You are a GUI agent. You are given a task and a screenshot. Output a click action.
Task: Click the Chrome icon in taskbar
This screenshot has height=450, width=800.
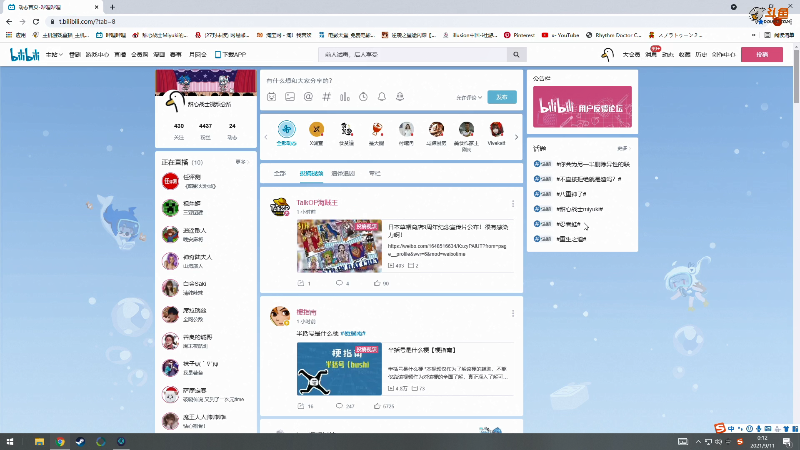(60, 442)
